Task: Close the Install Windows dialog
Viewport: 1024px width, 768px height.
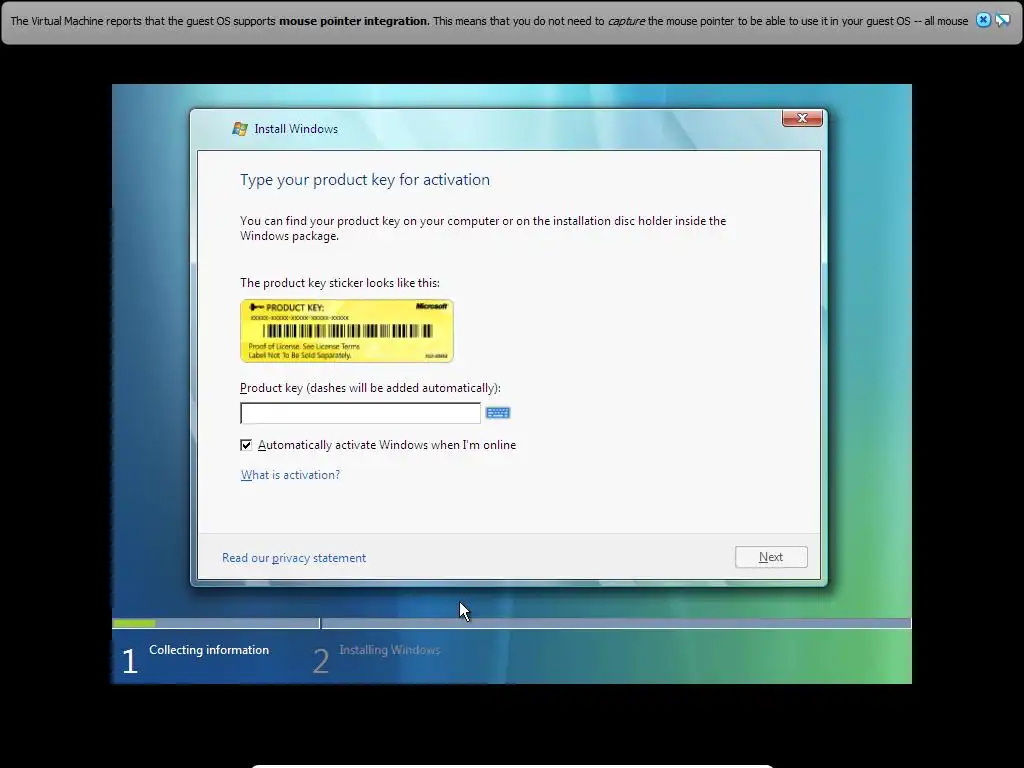Action: 802,118
